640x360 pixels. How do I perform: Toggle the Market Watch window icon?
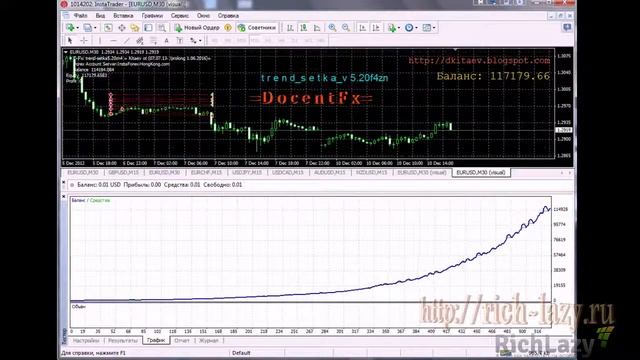click(x=108, y=28)
